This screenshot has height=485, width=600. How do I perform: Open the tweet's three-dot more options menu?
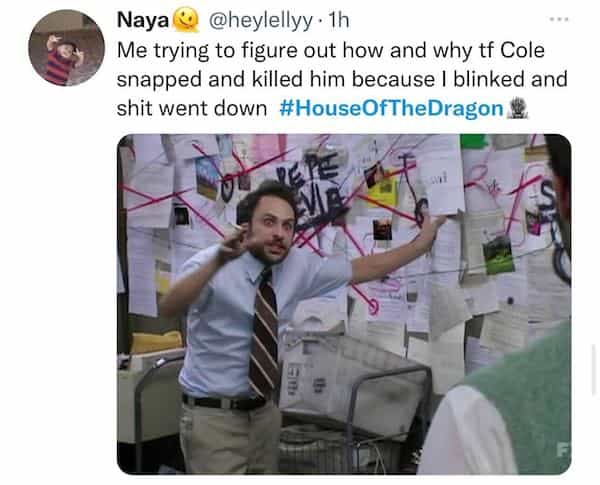click(559, 19)
